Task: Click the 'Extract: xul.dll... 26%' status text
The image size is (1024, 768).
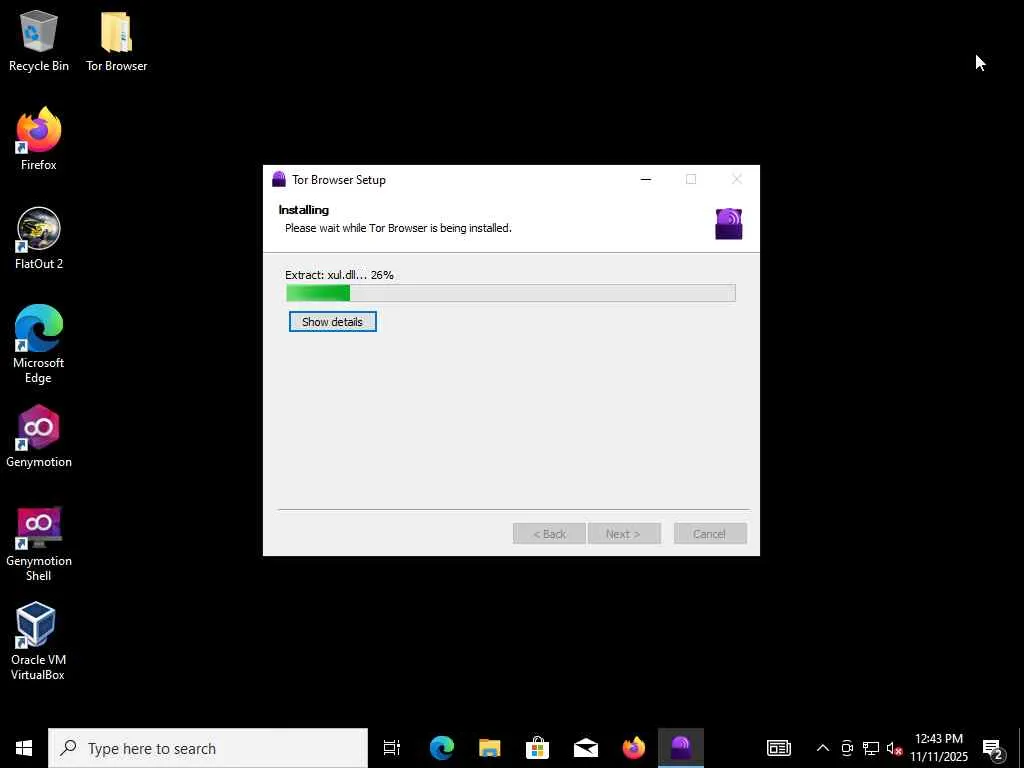Action: (340, 275)
